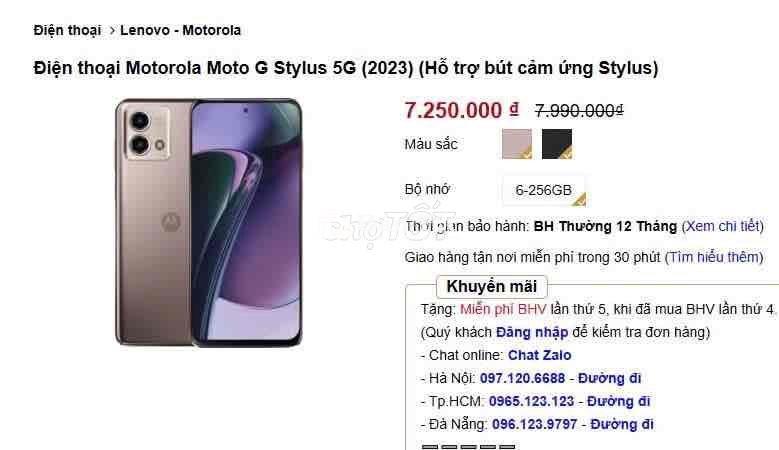Open the Điện thoại breadcrumb link

point(67,30)
